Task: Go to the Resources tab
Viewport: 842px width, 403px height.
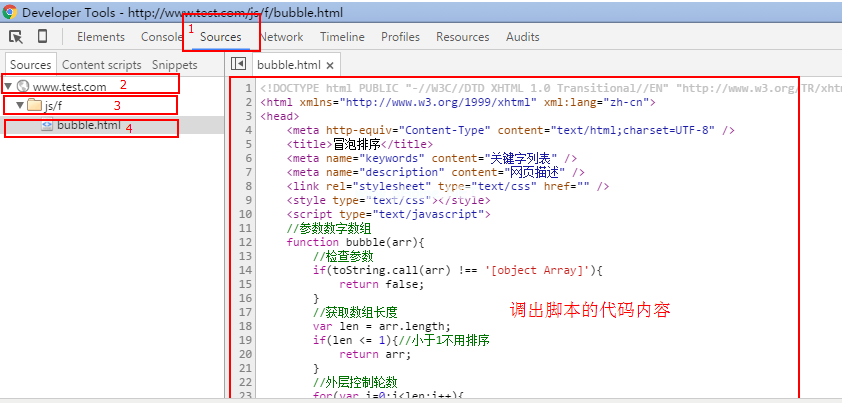Action: 462,37
